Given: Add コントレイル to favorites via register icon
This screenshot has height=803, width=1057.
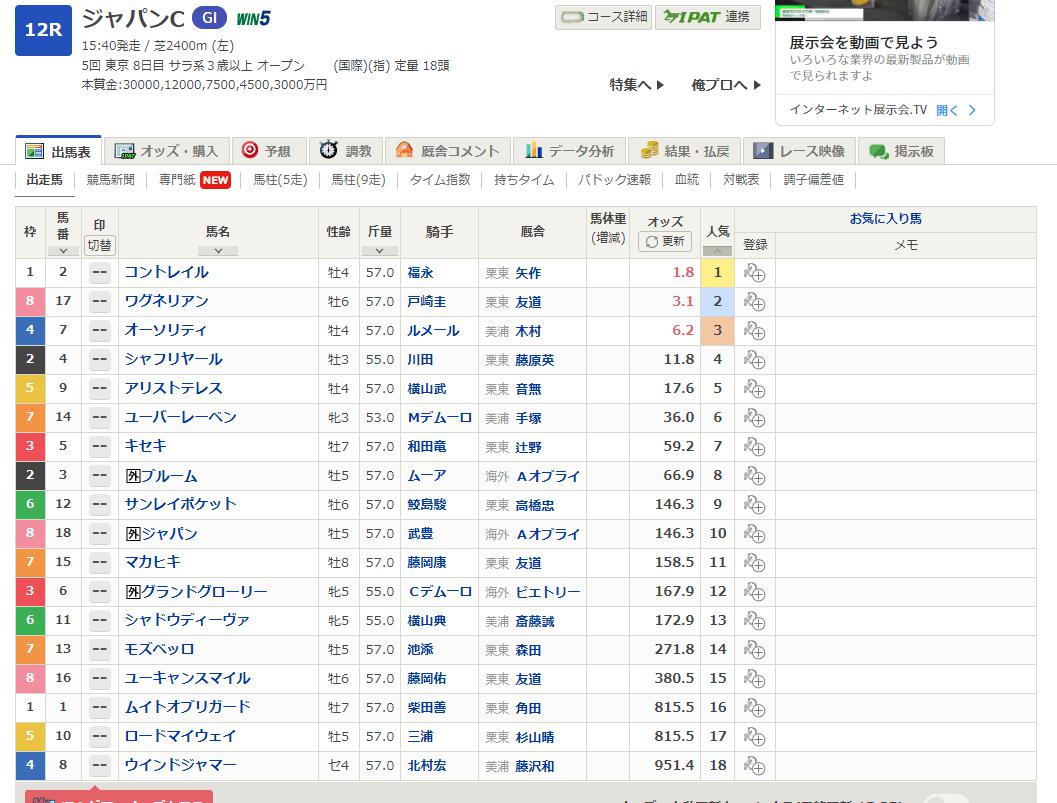Looking at the screenshot, I should pos(754,273).
